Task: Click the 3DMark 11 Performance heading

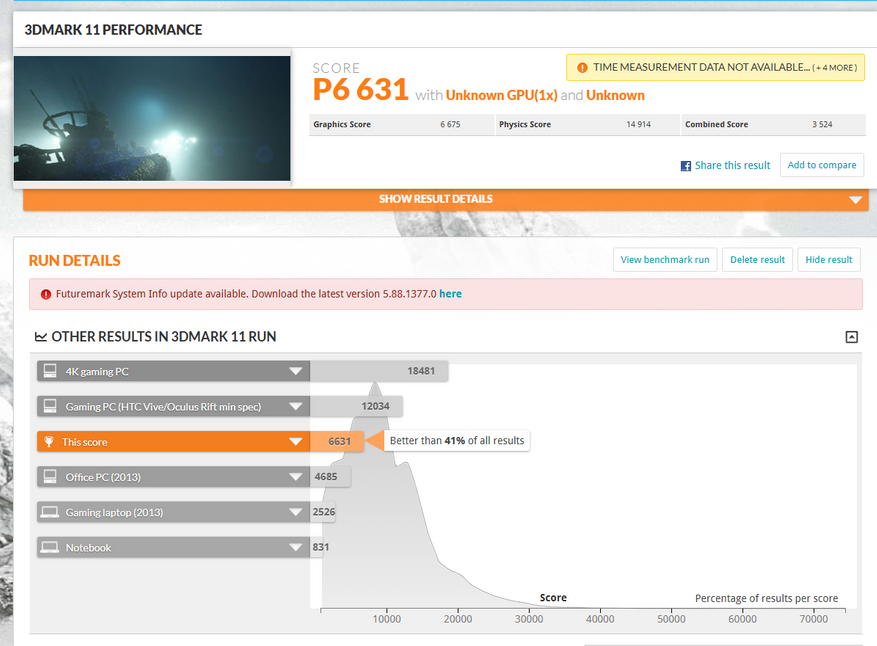Action: pyautogui.click(x=113, y=30)
